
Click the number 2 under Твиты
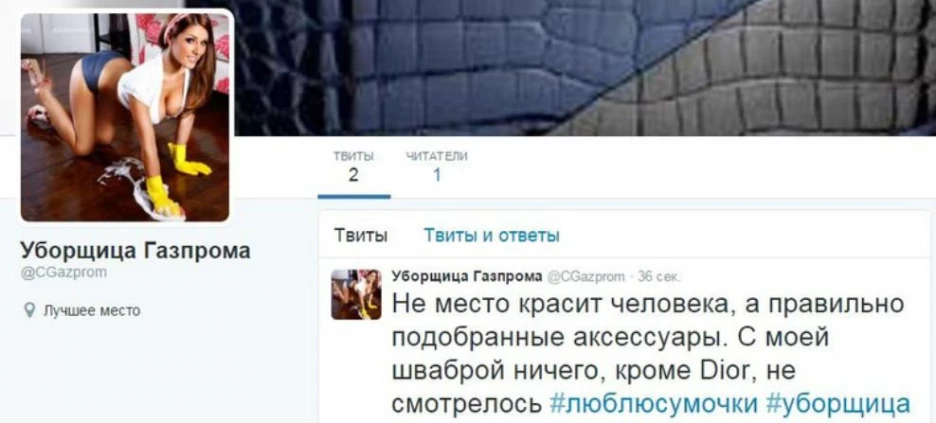coord(353,175)
